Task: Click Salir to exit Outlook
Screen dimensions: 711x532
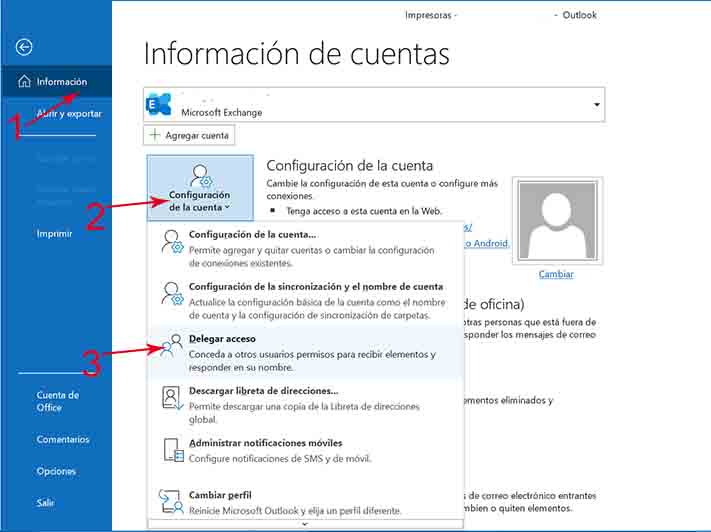Action: 45,503
